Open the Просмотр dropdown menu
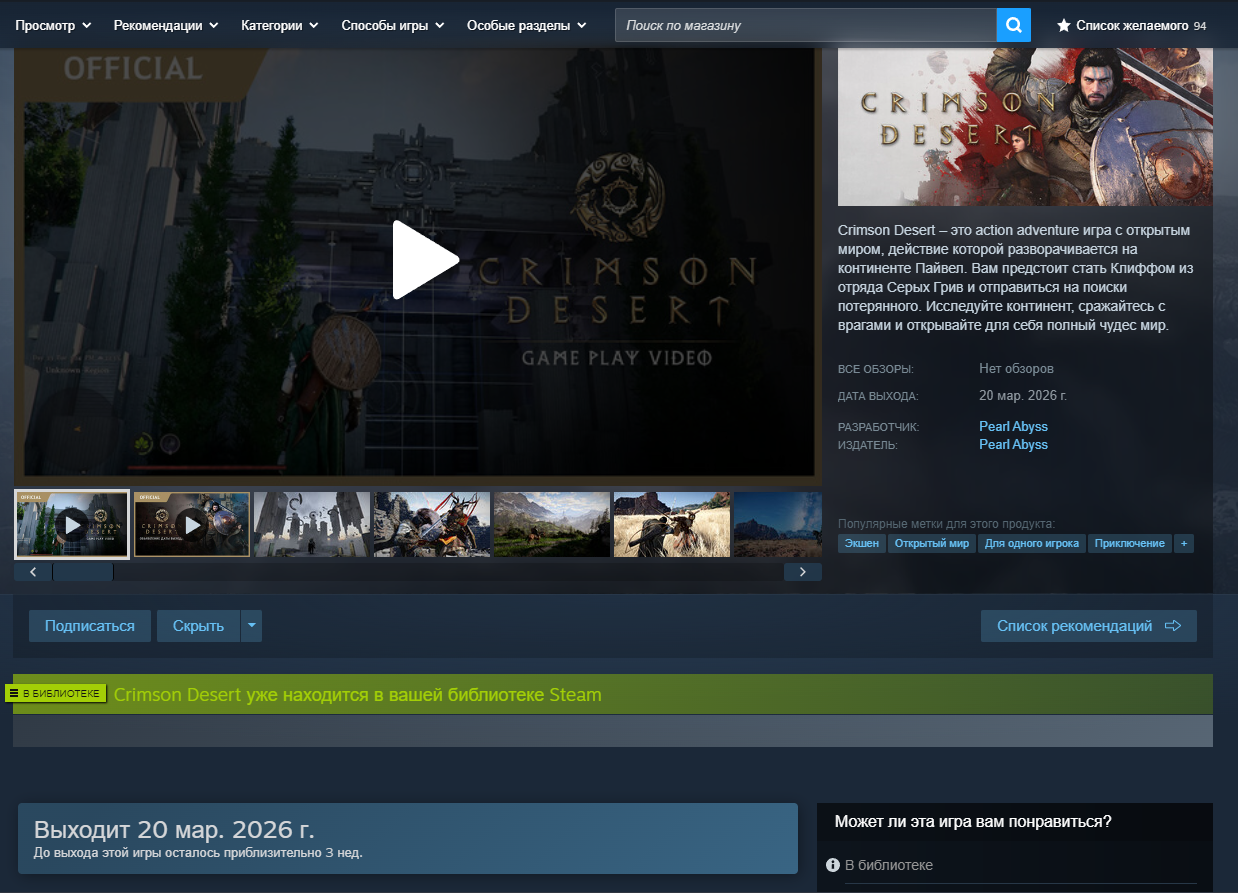 click(x=53, y=25)
